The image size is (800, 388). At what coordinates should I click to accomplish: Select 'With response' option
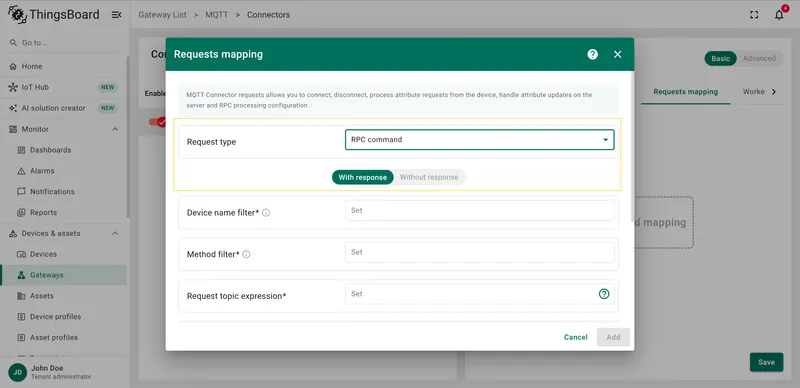tap(363, 177)
